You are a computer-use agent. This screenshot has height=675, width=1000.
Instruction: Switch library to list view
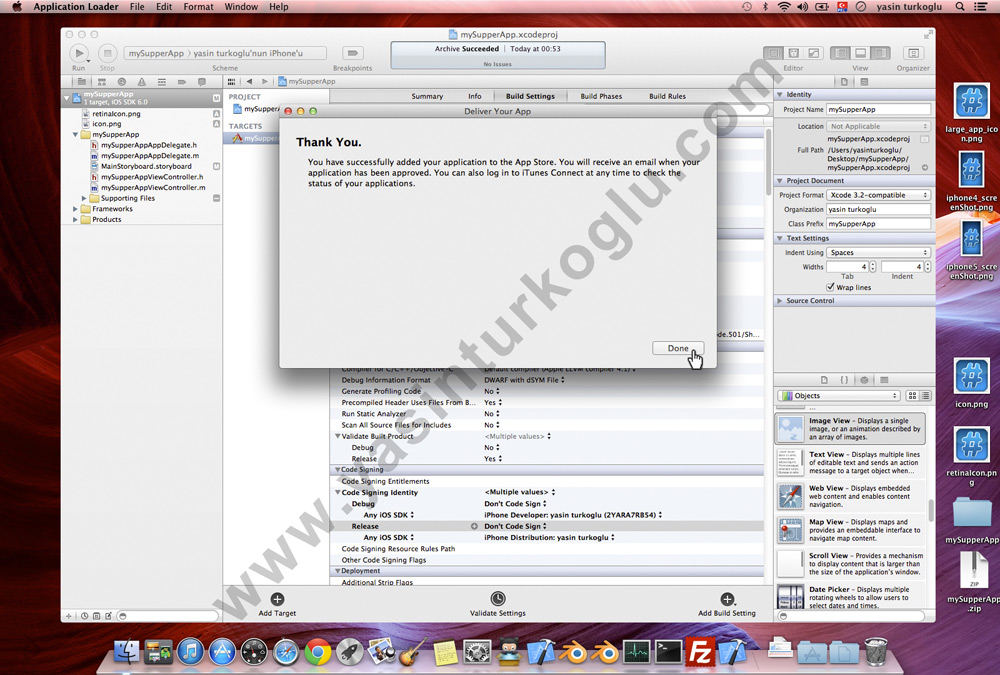pyautogui.click(x=925, y=396)
